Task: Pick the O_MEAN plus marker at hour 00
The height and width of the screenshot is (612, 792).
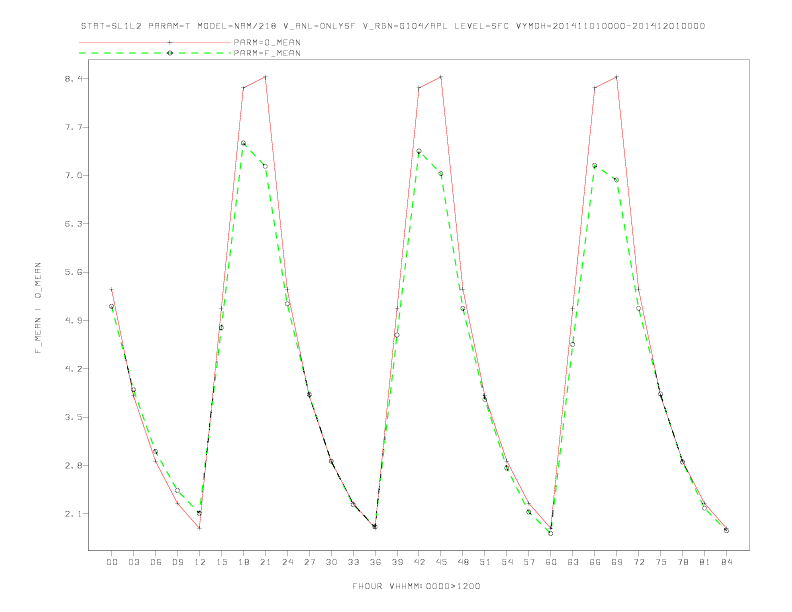Action: point(112,289)
